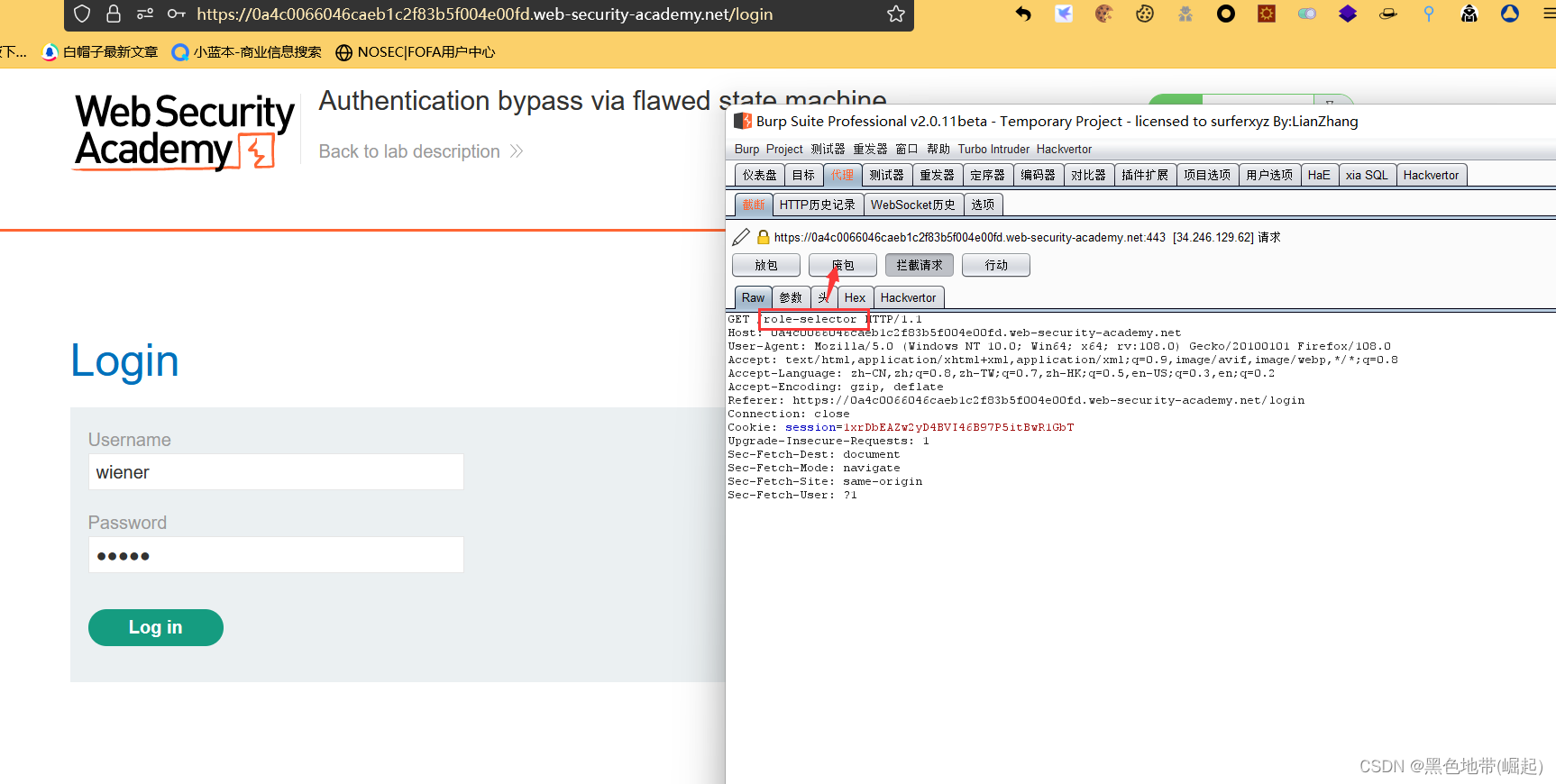Open the 小蓝本-商业信息搜索 bookmark
The height and width of the screenshot is (784, 1556).
tap(247, 52)
